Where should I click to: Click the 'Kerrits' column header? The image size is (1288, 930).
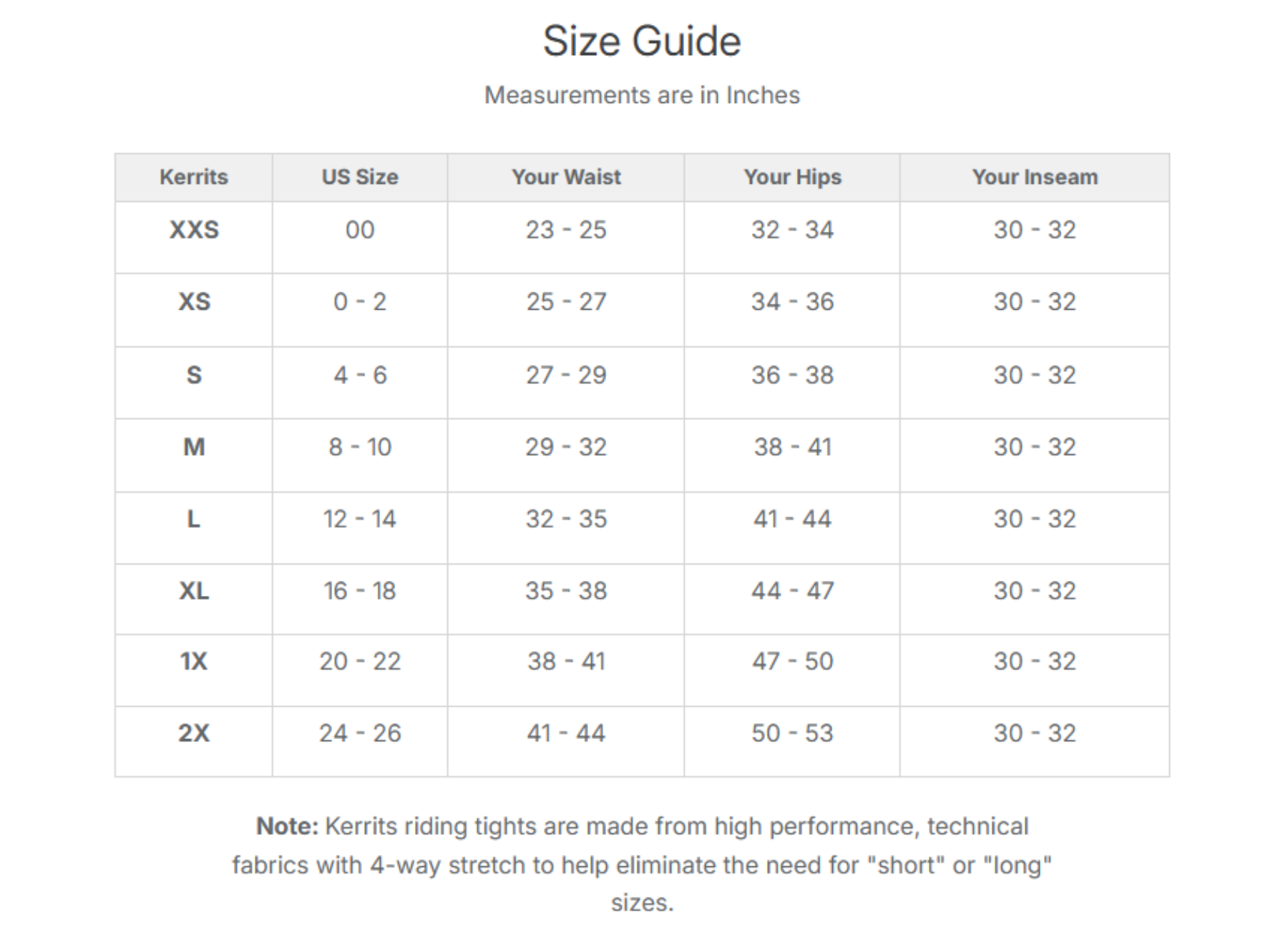pyautogui.click(x=193, y=177)
